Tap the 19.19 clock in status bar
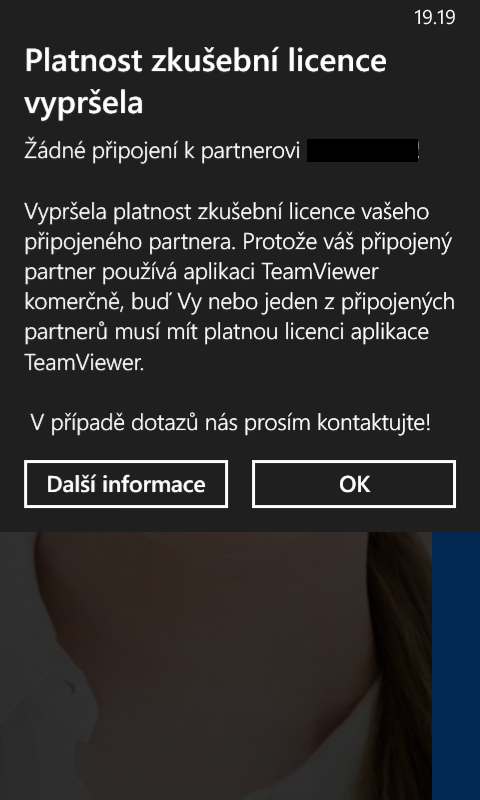The height and width of the screenshot is (800, 480). [x=435, y=17]
